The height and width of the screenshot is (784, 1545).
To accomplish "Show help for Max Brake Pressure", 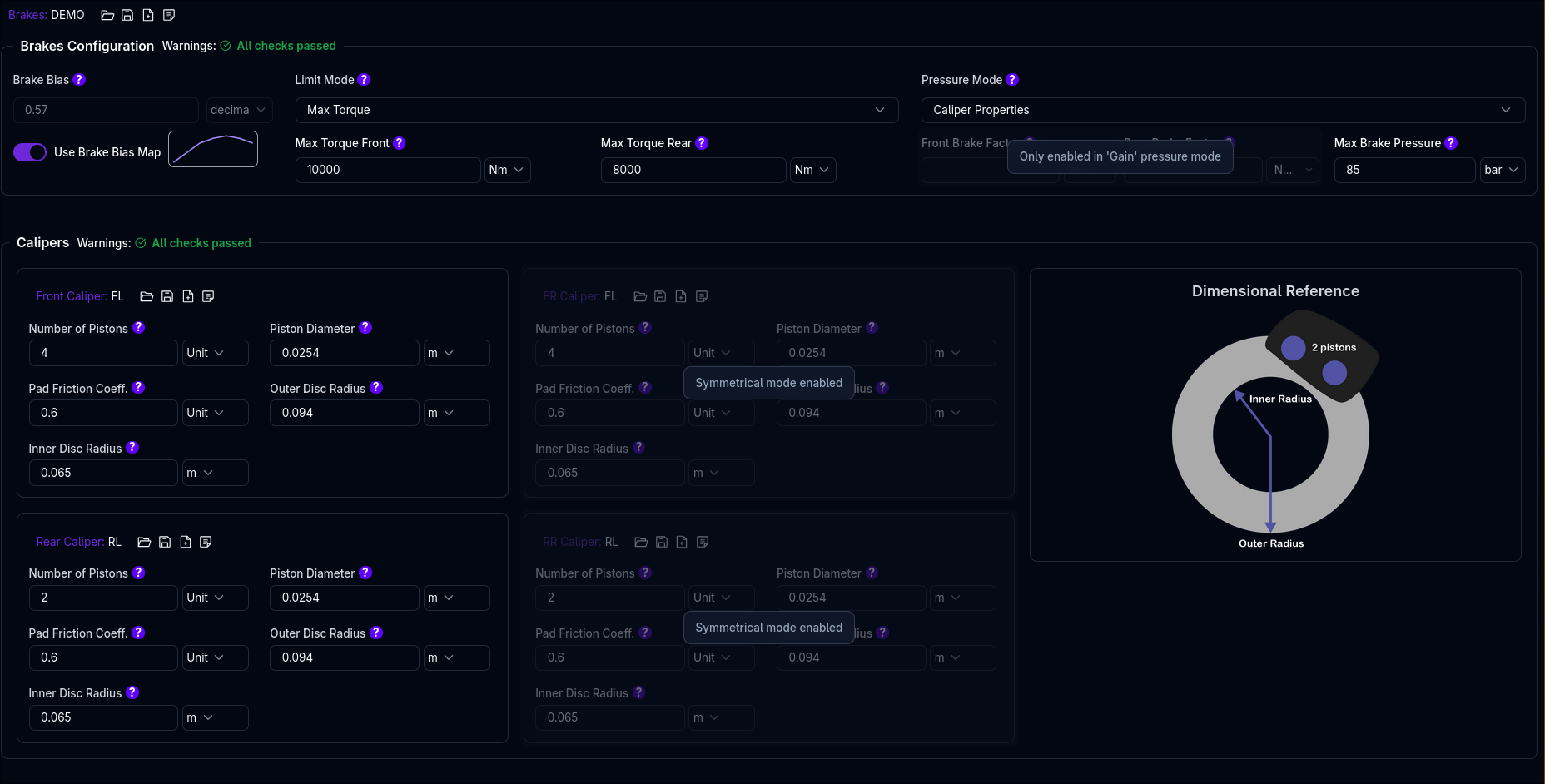I will [1451, 143].
